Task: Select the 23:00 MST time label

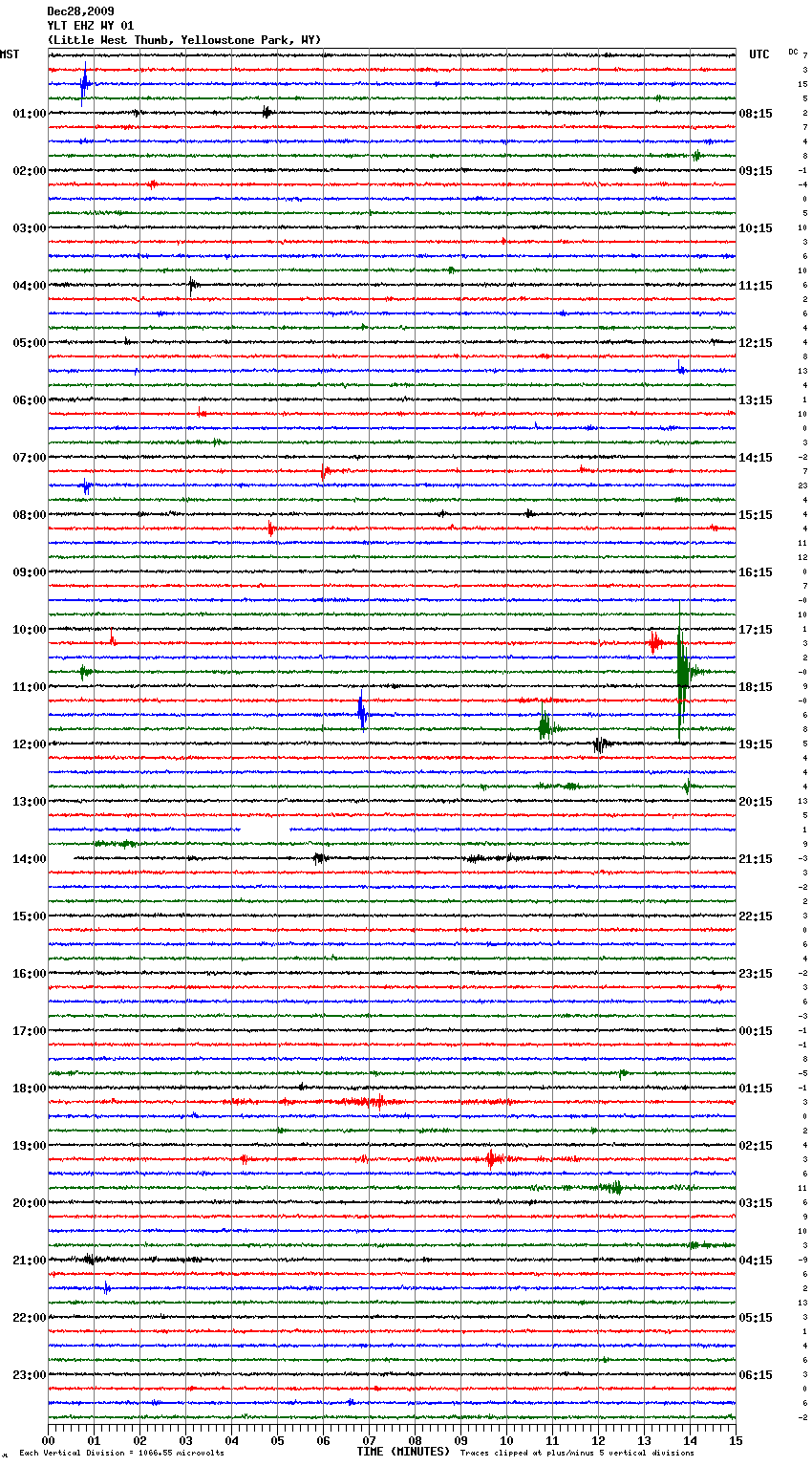Action: point(30,1375)
